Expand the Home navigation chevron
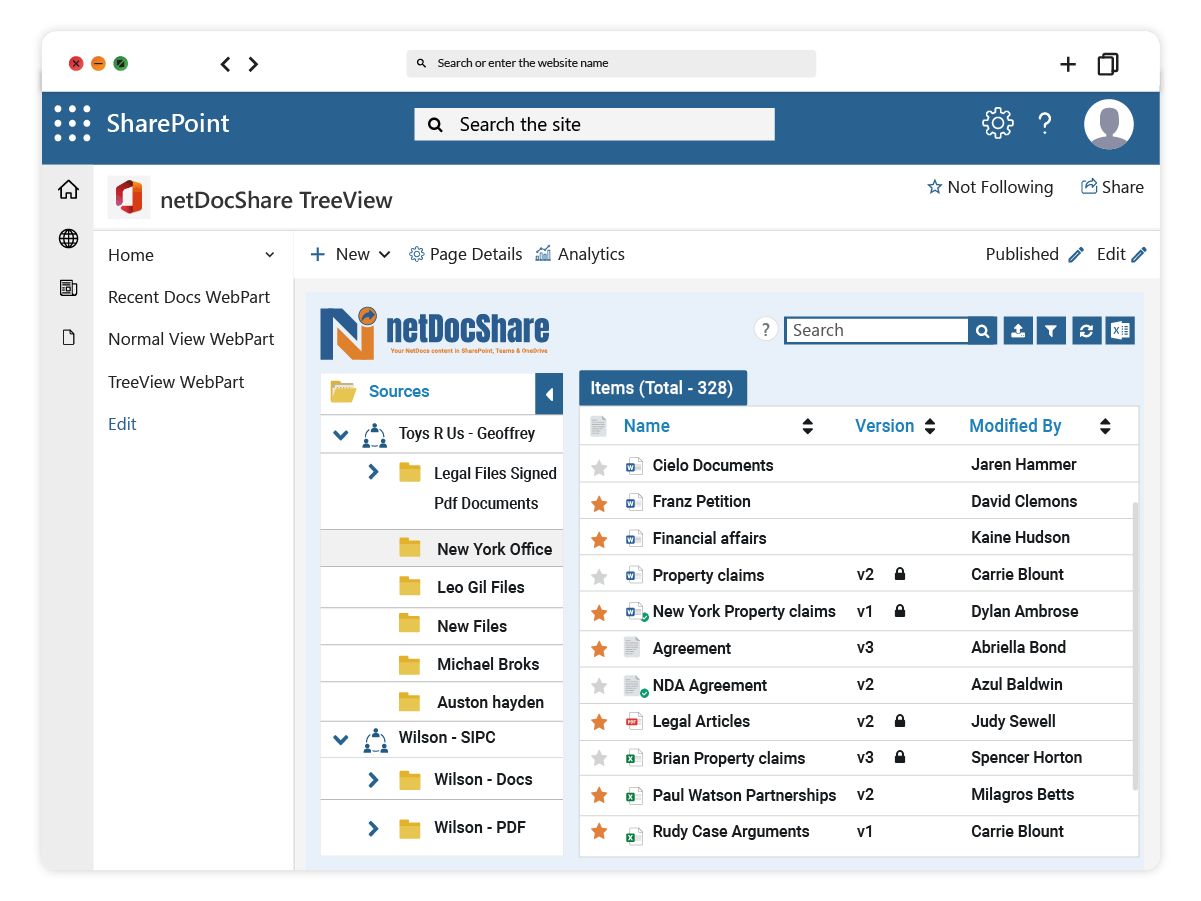The image size is (1201, 901). (269, 255)
